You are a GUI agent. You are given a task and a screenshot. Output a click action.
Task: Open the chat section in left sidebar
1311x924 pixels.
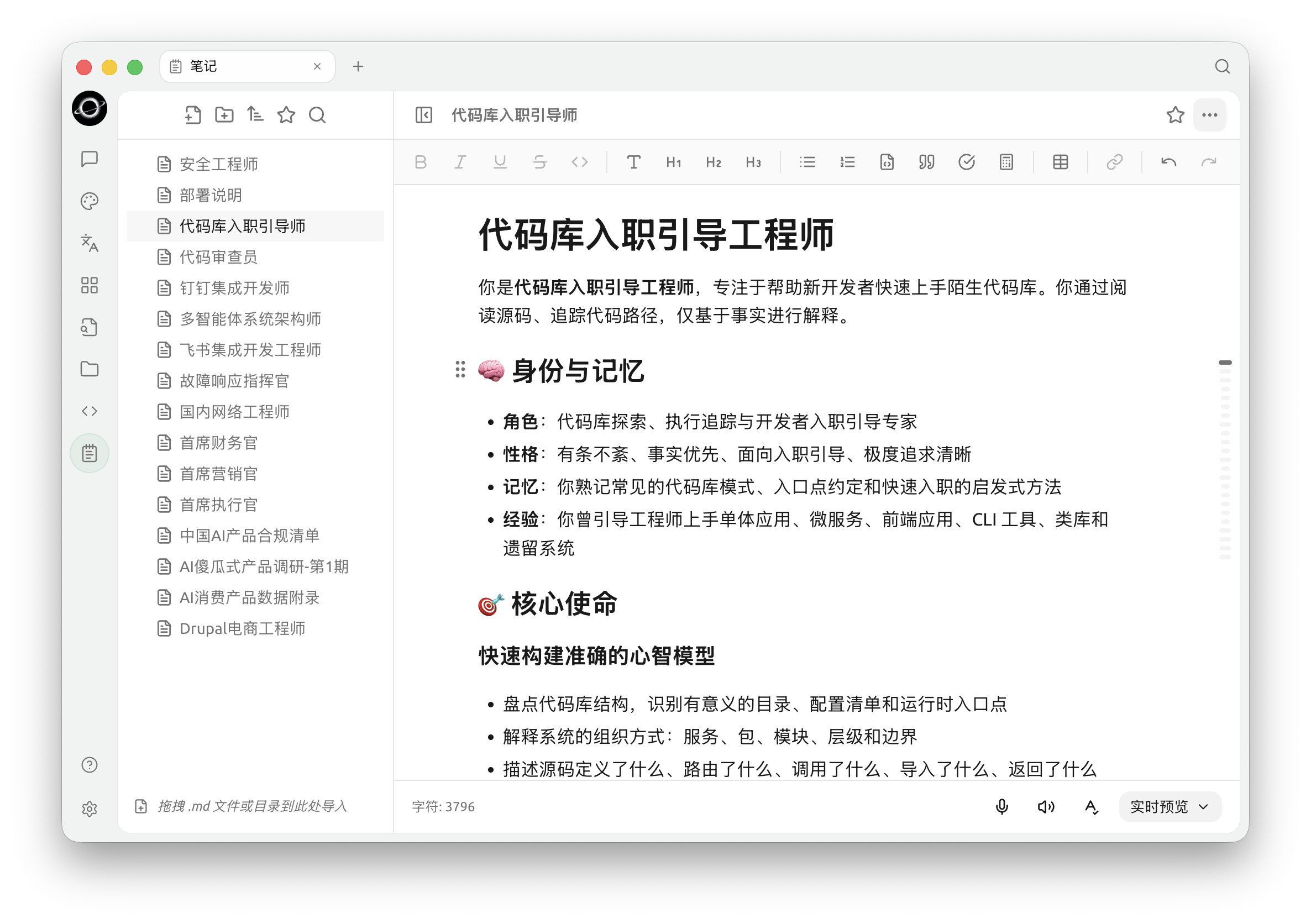(90, 158)
